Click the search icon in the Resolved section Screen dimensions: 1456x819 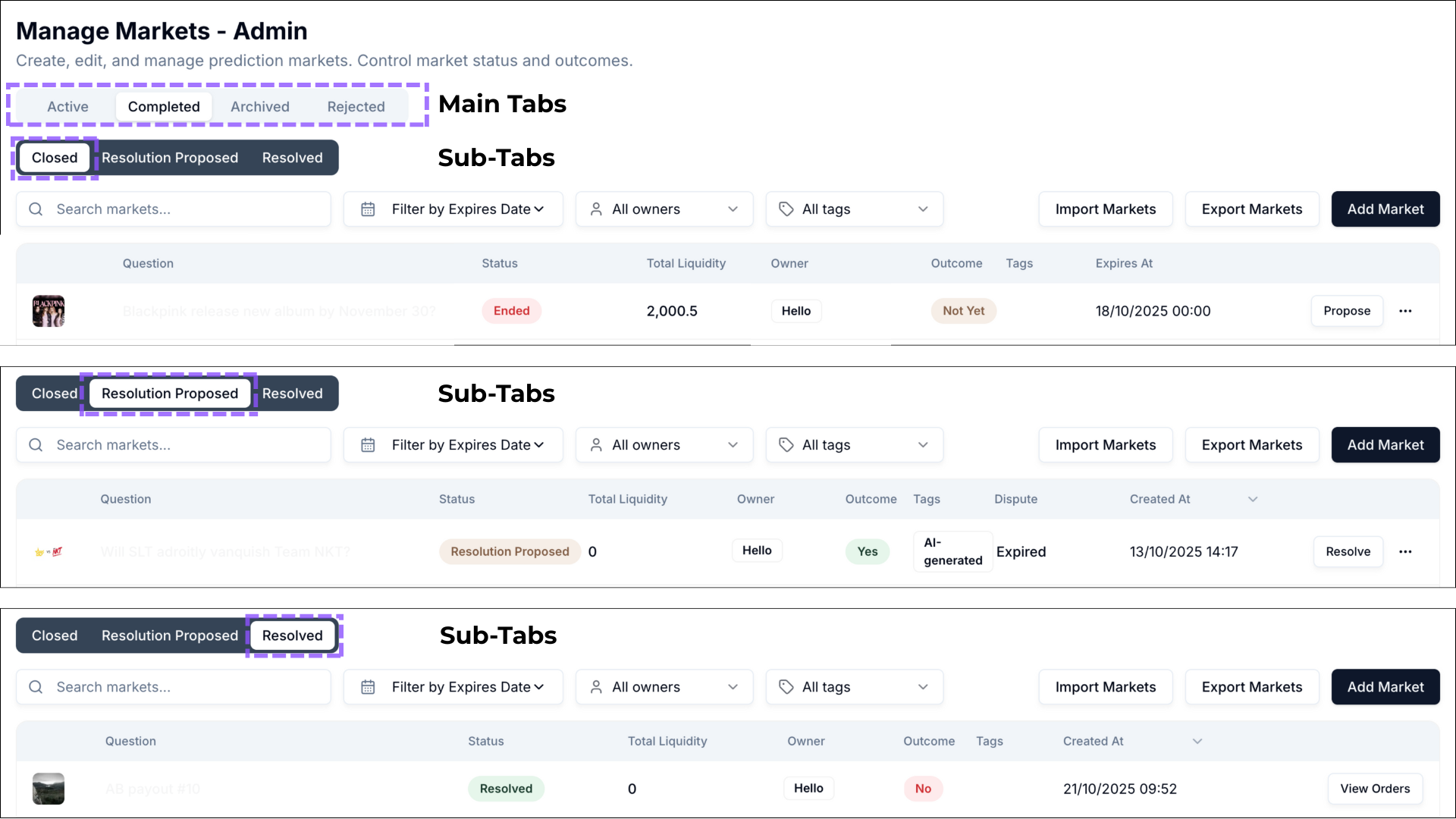click(x=36, y=687)
